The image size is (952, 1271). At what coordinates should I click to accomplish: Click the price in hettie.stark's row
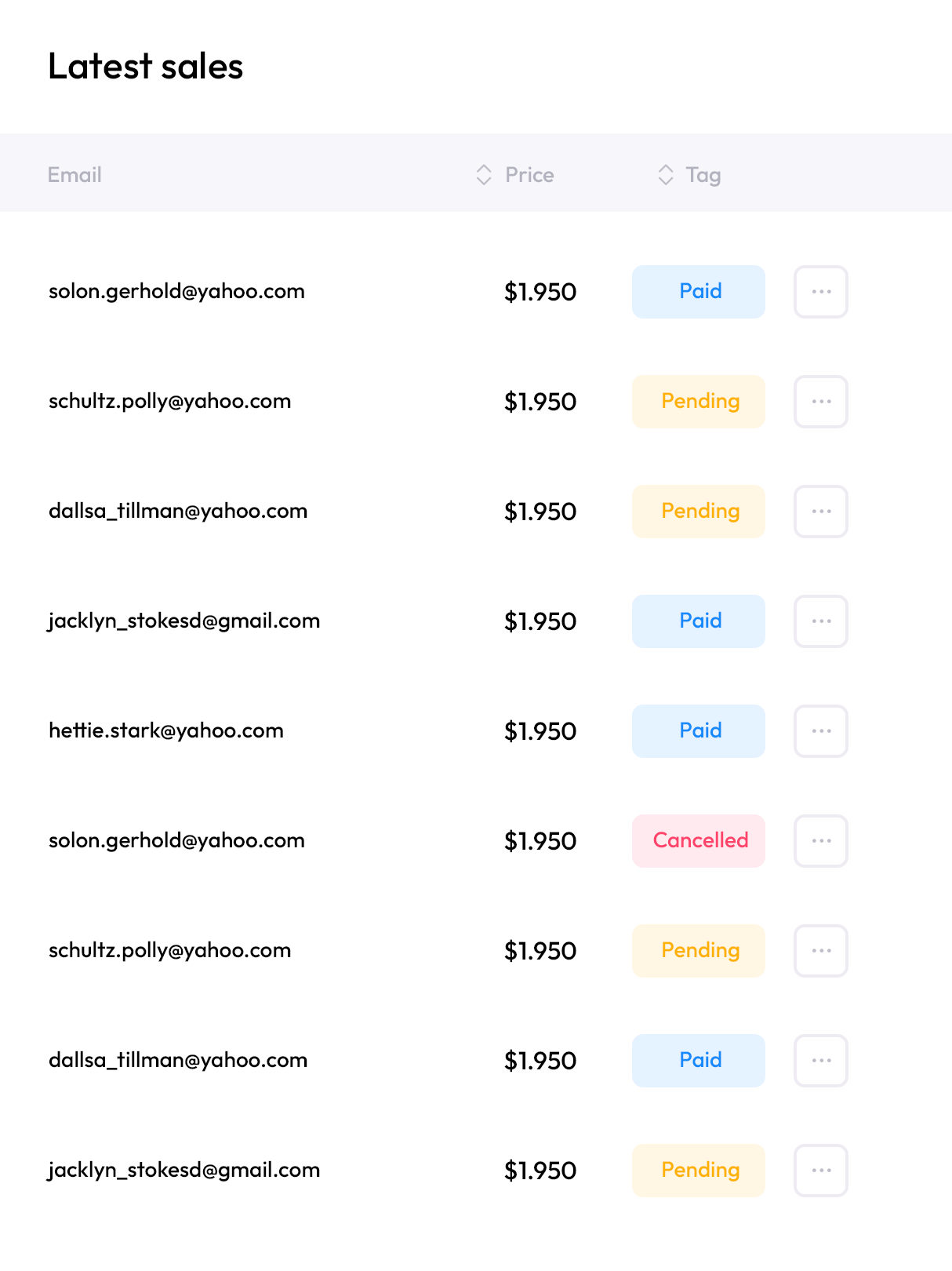(x=540, y=731)
